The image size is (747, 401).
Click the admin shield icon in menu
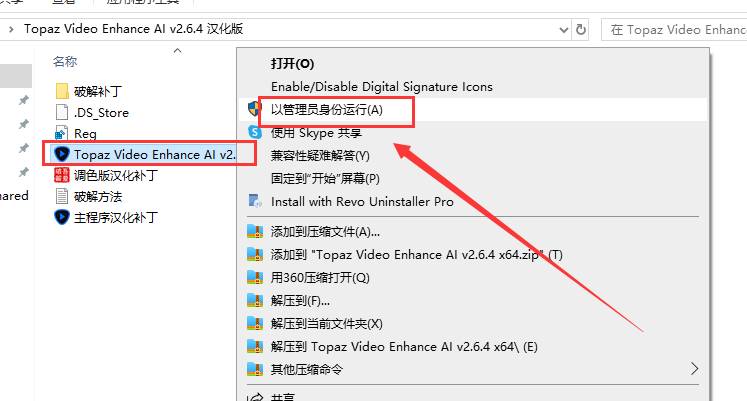254,109
